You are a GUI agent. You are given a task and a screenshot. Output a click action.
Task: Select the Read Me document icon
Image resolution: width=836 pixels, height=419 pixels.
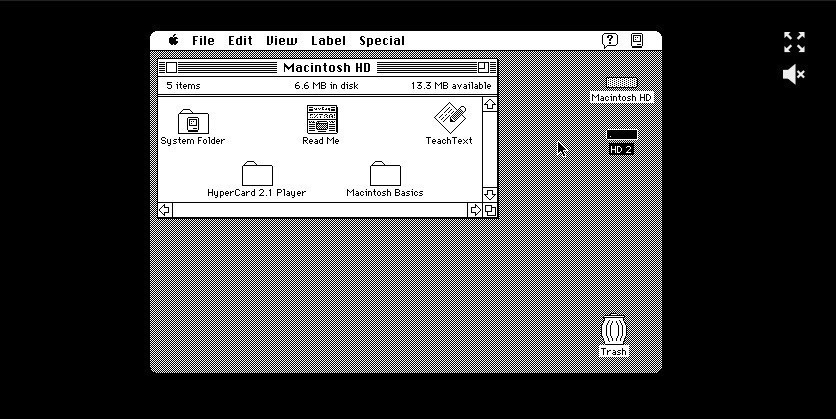pyautogui.click(x=321, y=119)
